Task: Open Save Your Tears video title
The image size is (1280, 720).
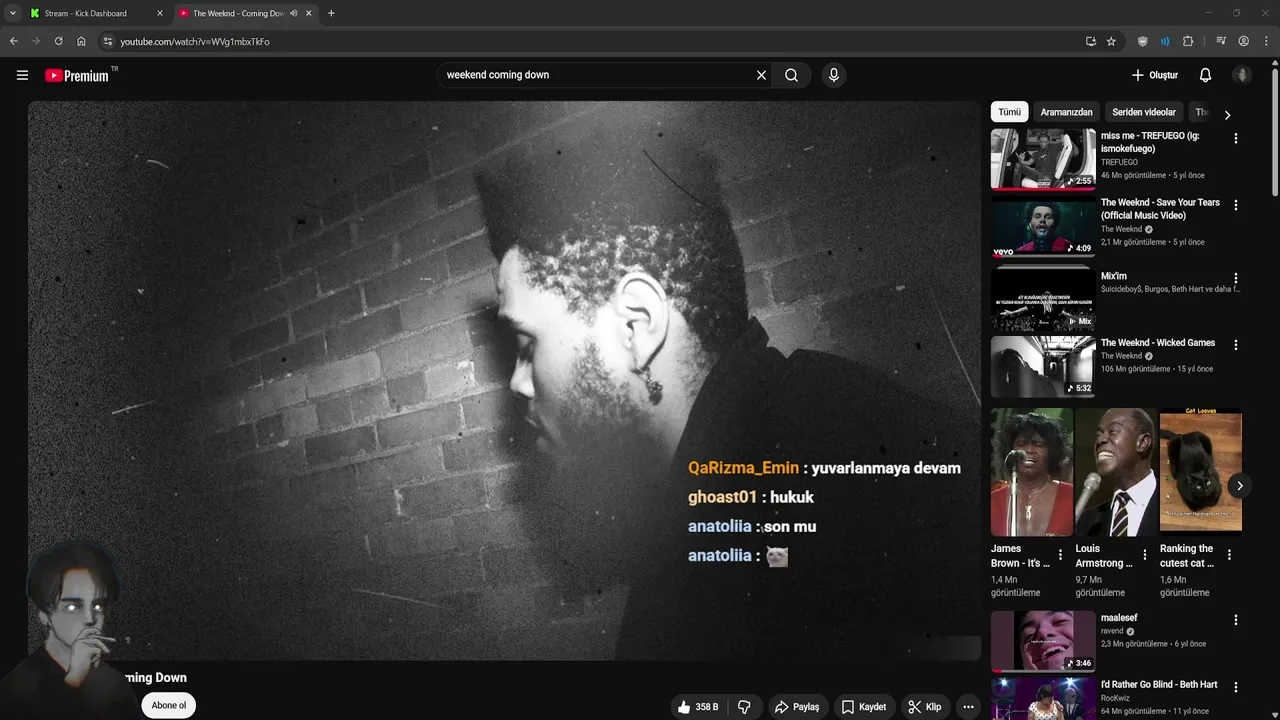Action: pyautogui.click(x=1160, y=209)
